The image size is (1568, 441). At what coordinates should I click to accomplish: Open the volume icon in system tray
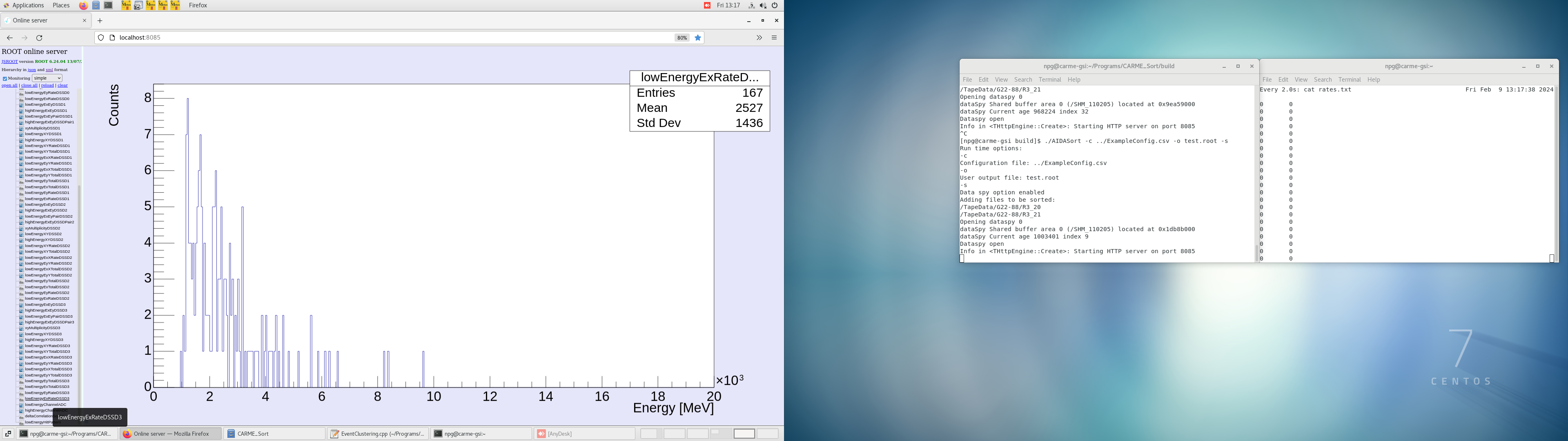click(763, 5)
